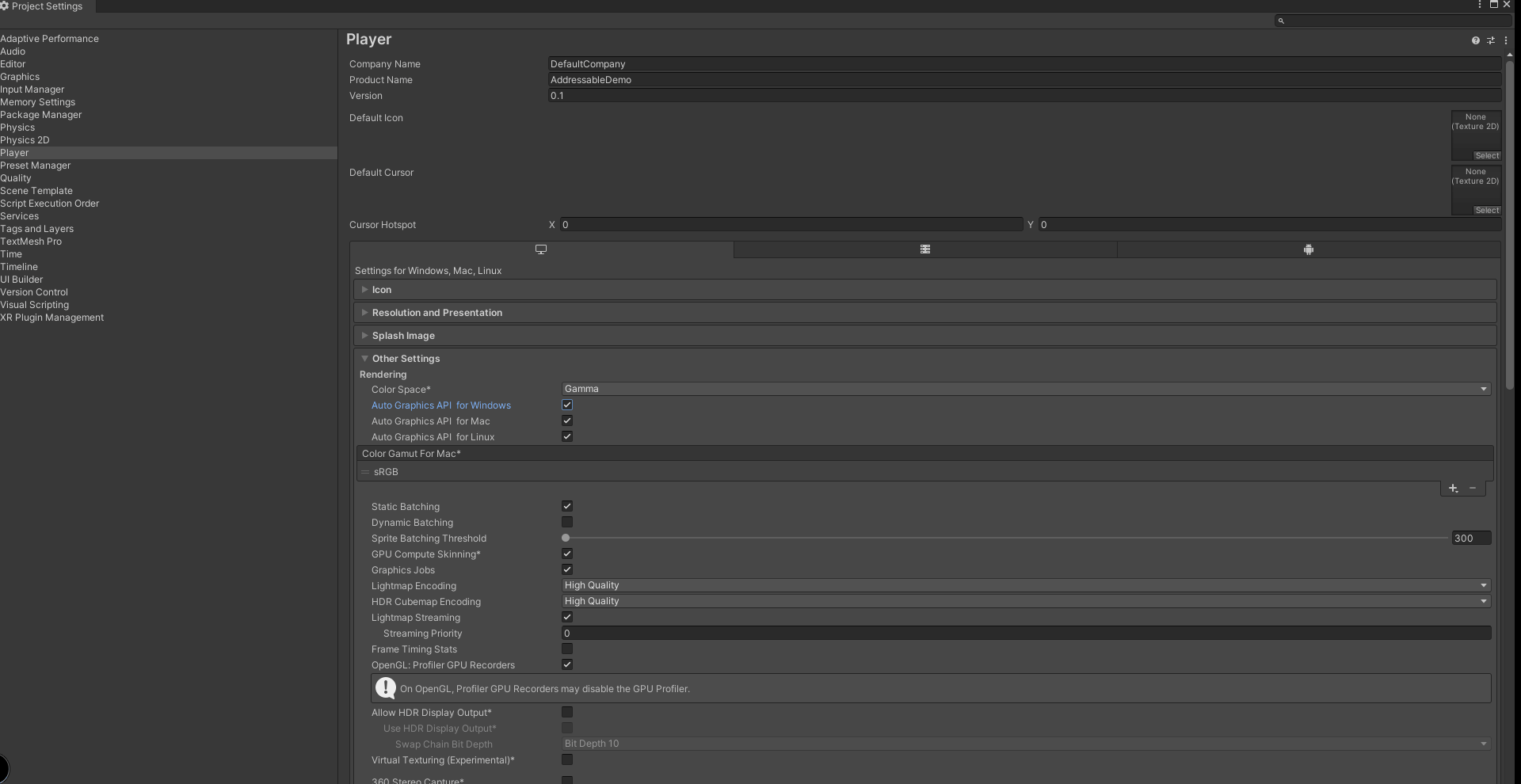Viewport: 1521px width, 784px height.
Task: Toggle Auto Graphics API for Linux
Action: (567, 437)
